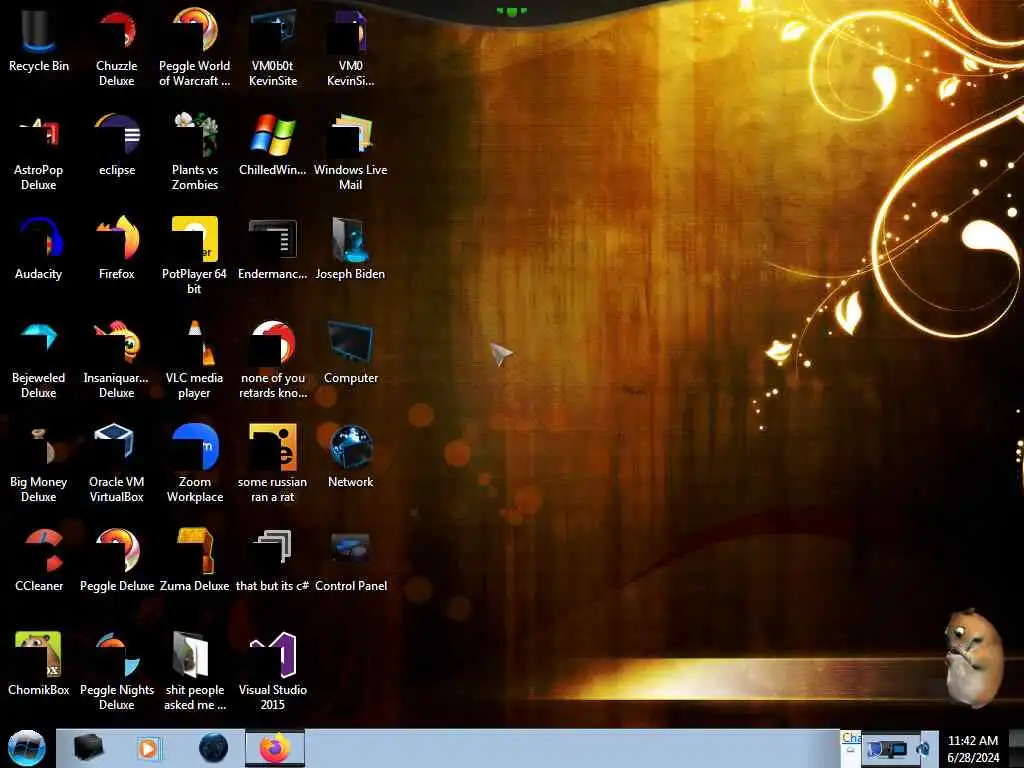
Task: Select the VM0b0t KevinSite icon
Action: [273, 48]
